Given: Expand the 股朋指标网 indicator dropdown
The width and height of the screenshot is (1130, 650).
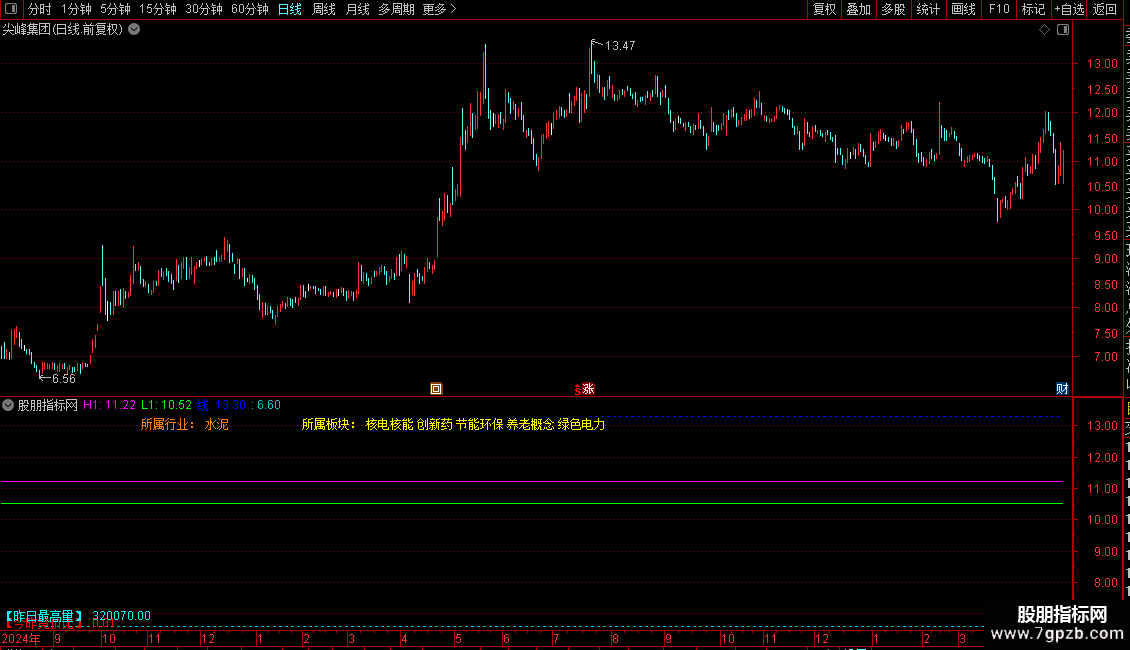Looking at the screenshot, I should pyautogui.click(x=8, y=405).
